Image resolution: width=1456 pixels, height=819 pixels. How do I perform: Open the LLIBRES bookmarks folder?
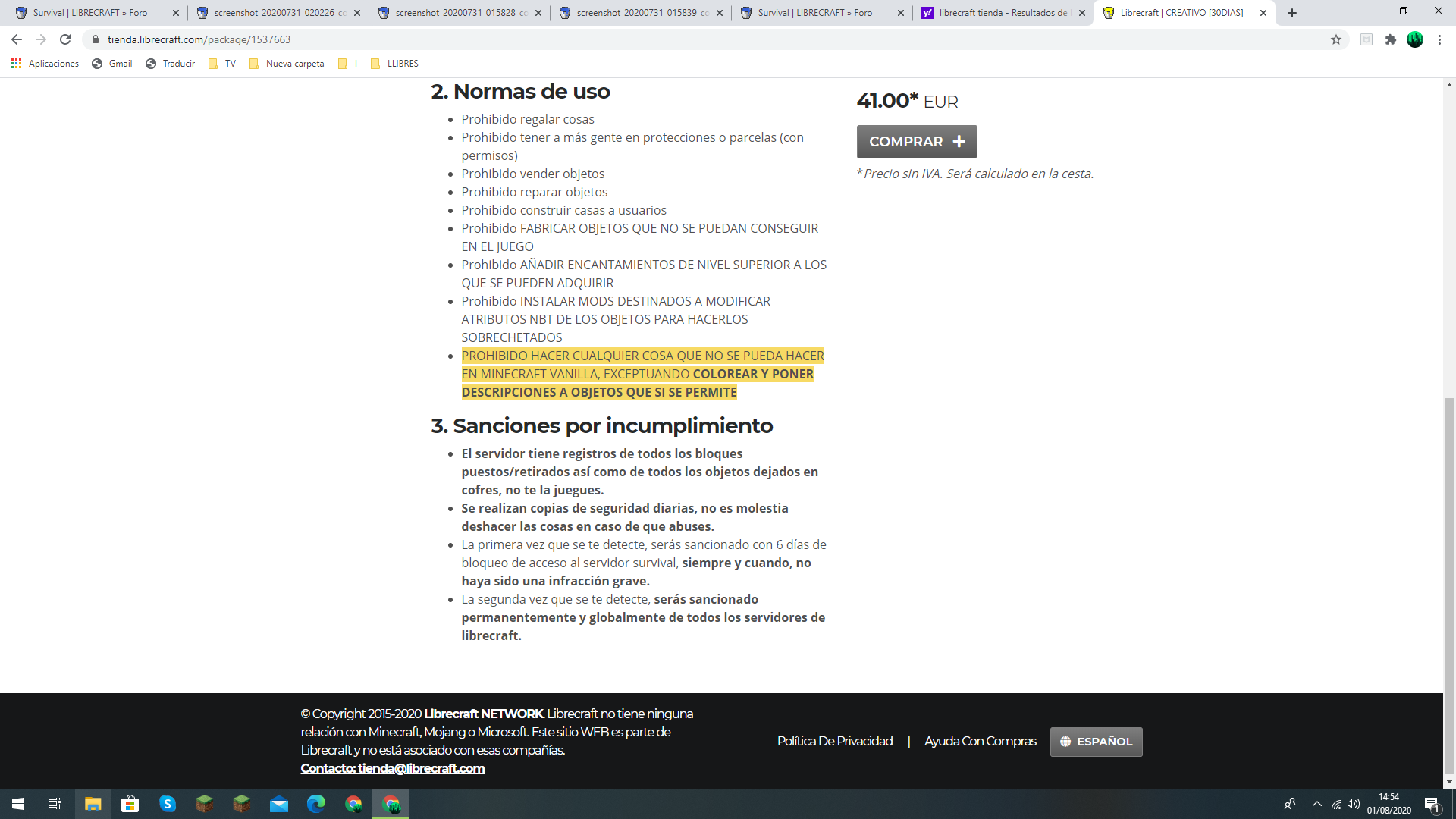coord(394,64)
